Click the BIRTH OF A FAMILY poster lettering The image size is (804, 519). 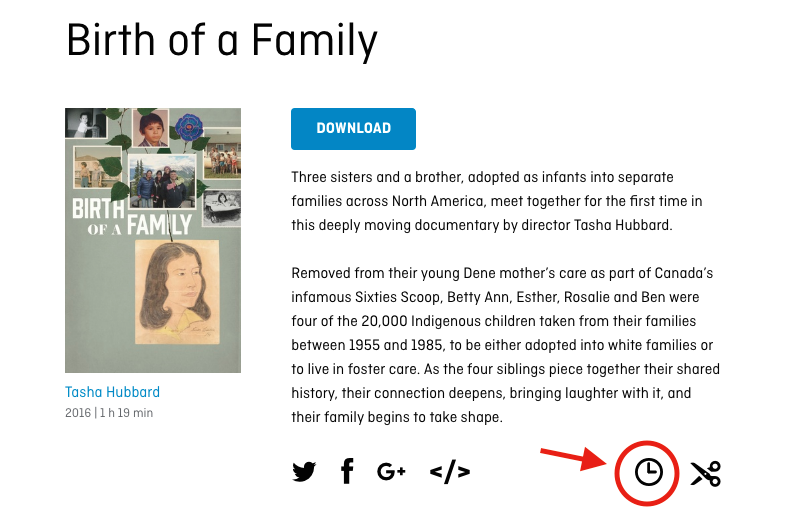pyautogui.click(x=132, y=219)
